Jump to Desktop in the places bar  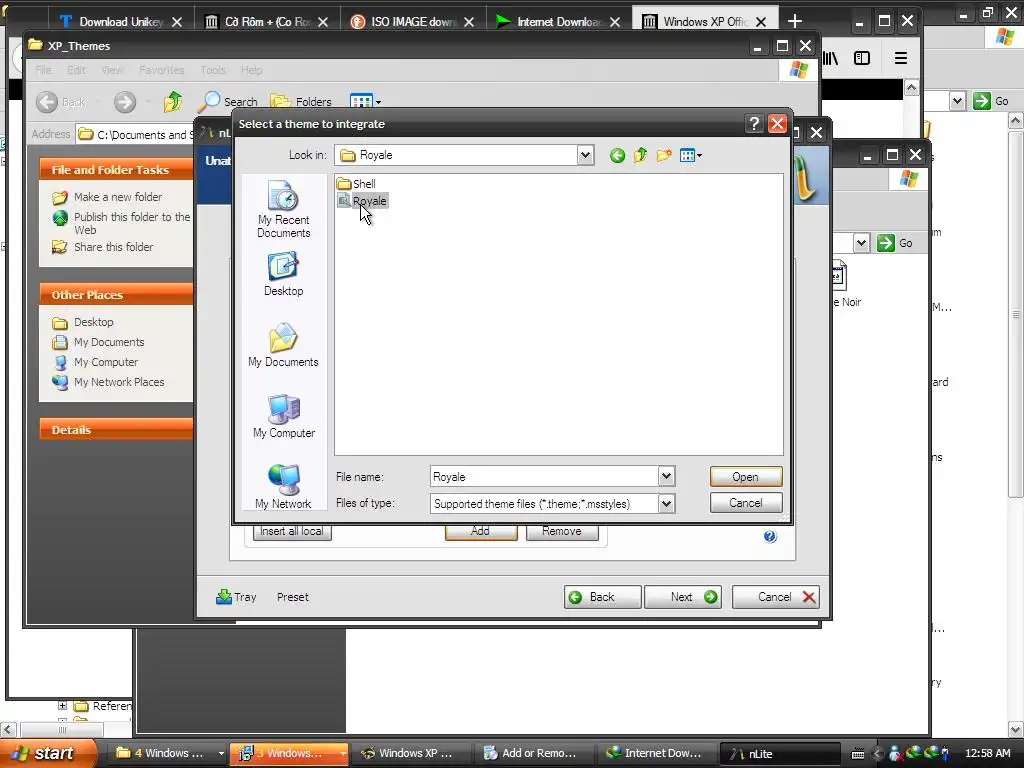[283, 274]
